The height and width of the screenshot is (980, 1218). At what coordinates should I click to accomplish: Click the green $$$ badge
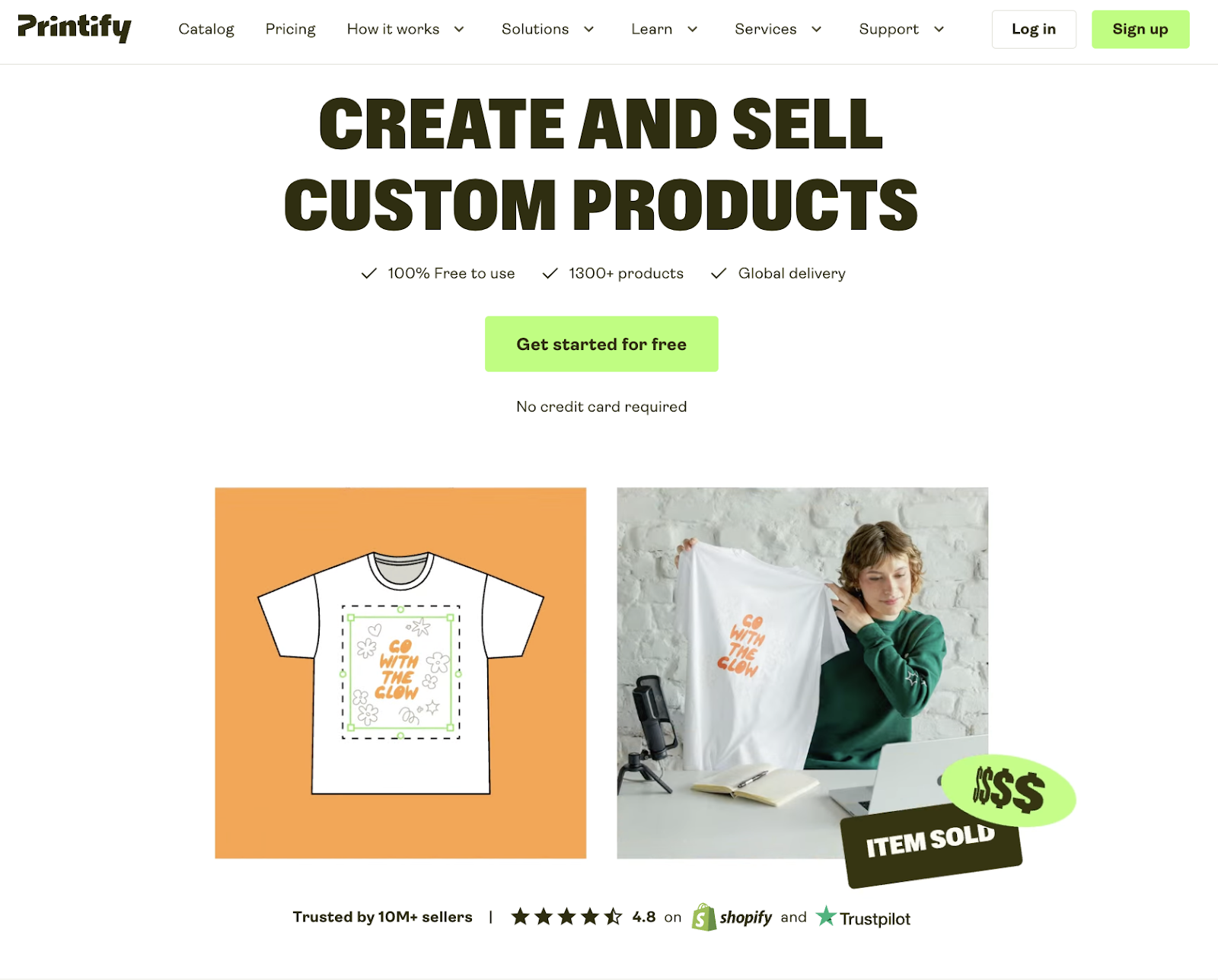tap(1009, 791)
